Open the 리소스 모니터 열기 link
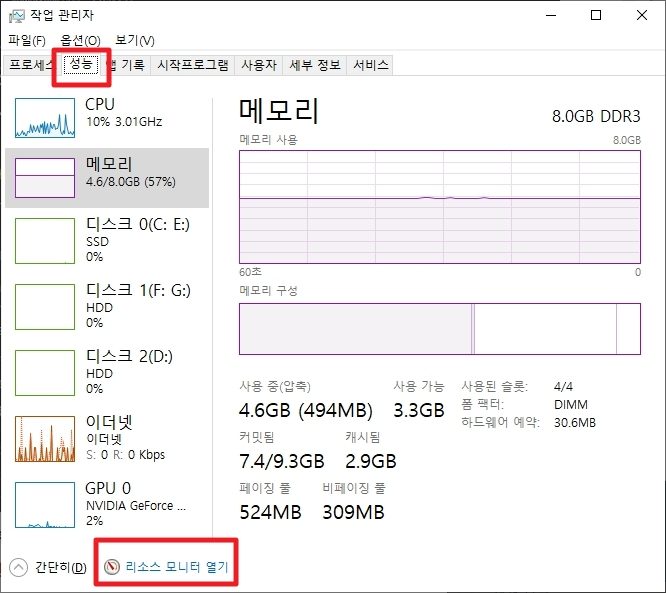This screenshot has width=666, height=593. [x=177, y=567]
